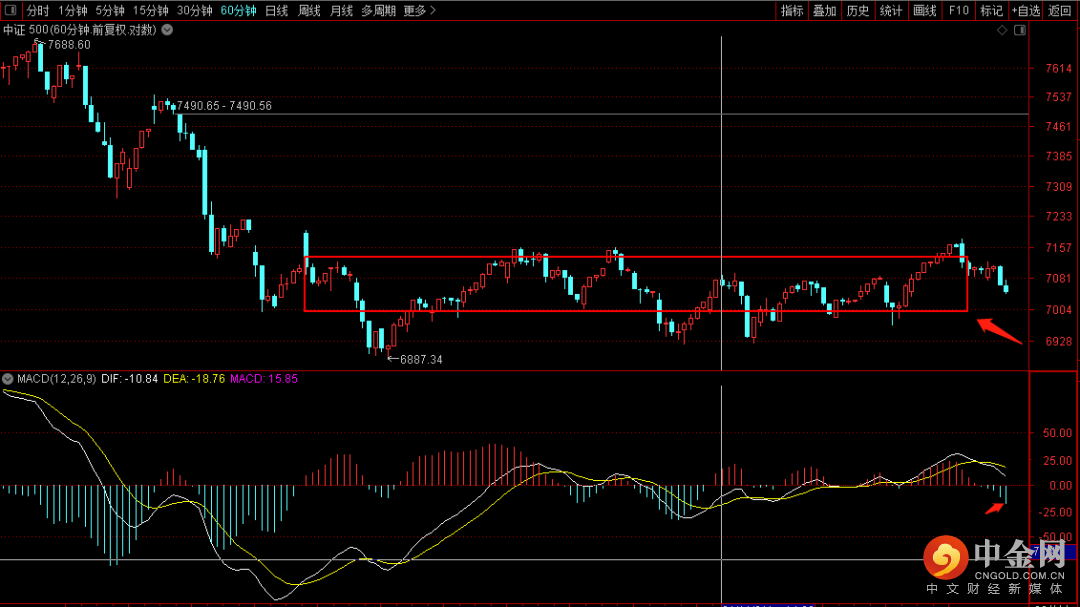Click the diamond marker icon above chart

click(1004, 31)
